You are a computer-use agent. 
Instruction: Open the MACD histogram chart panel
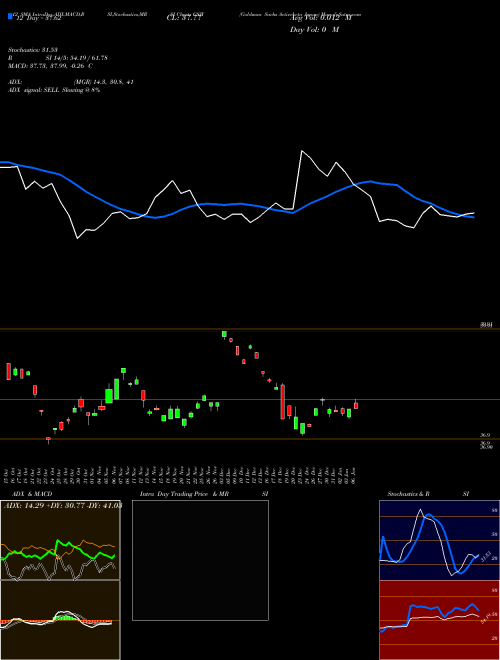pos(60,620)
